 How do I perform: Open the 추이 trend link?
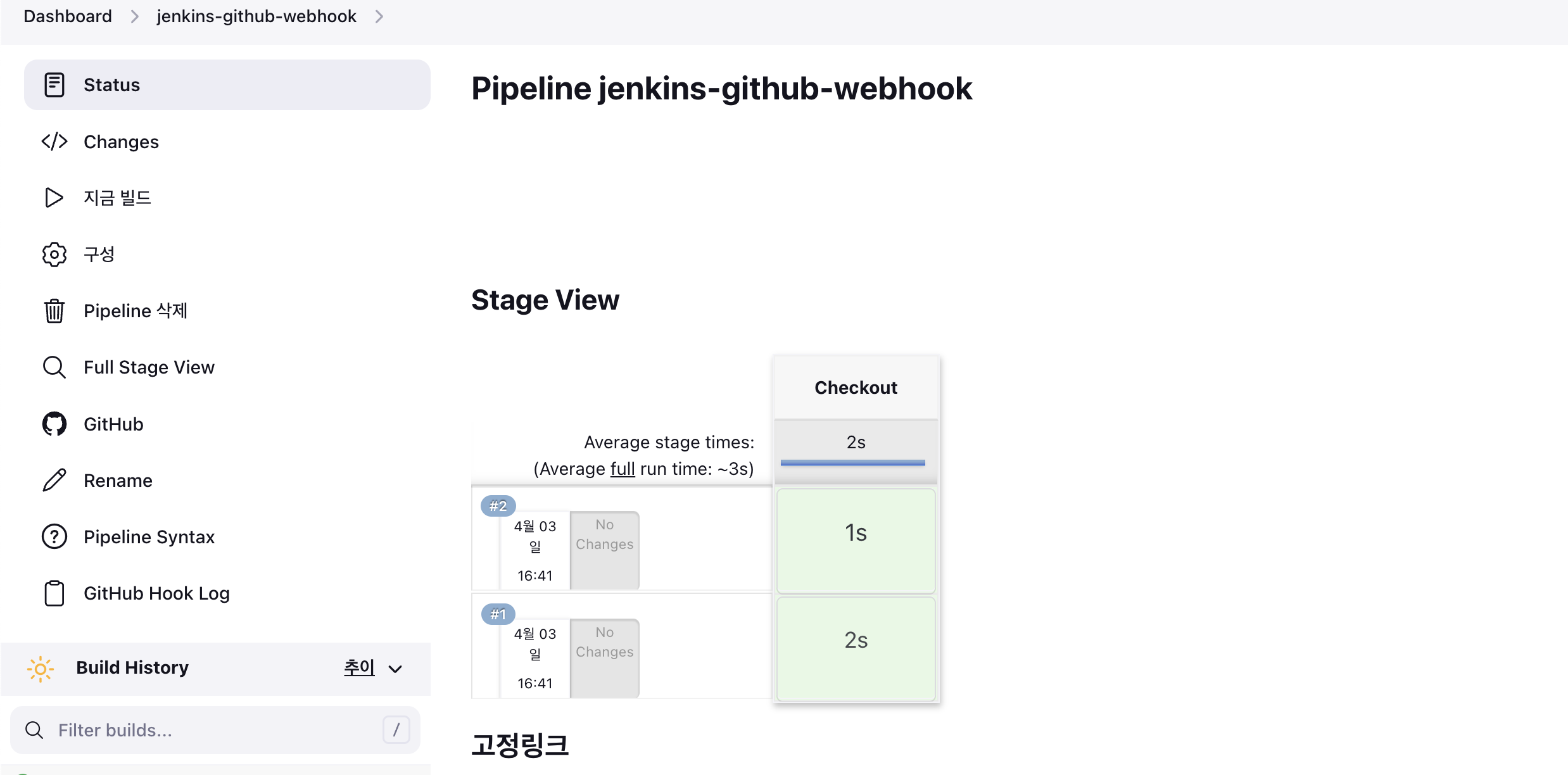click(359, 667)
